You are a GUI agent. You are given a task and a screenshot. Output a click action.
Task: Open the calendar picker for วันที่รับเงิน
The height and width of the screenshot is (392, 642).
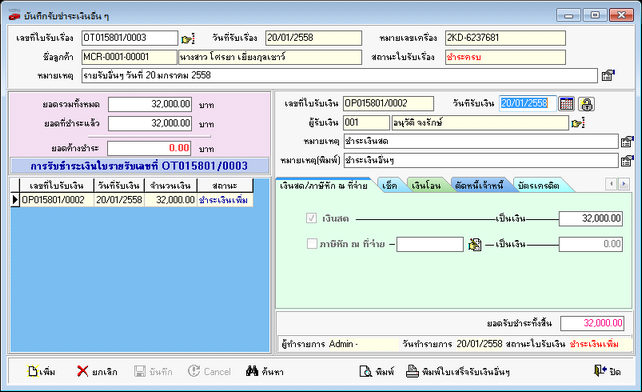pos(566,103)
